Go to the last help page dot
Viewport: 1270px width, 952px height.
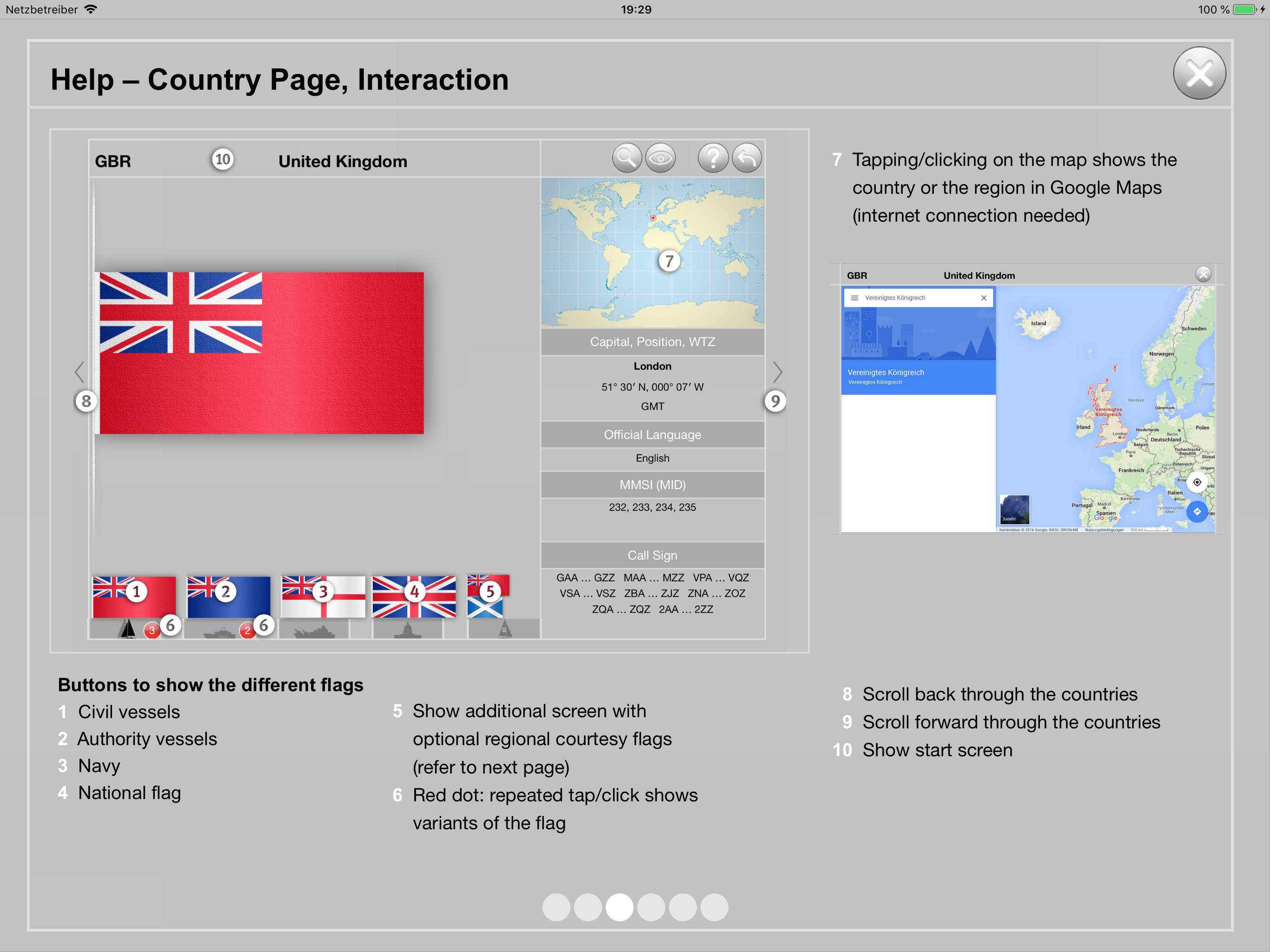click(714, 907)
